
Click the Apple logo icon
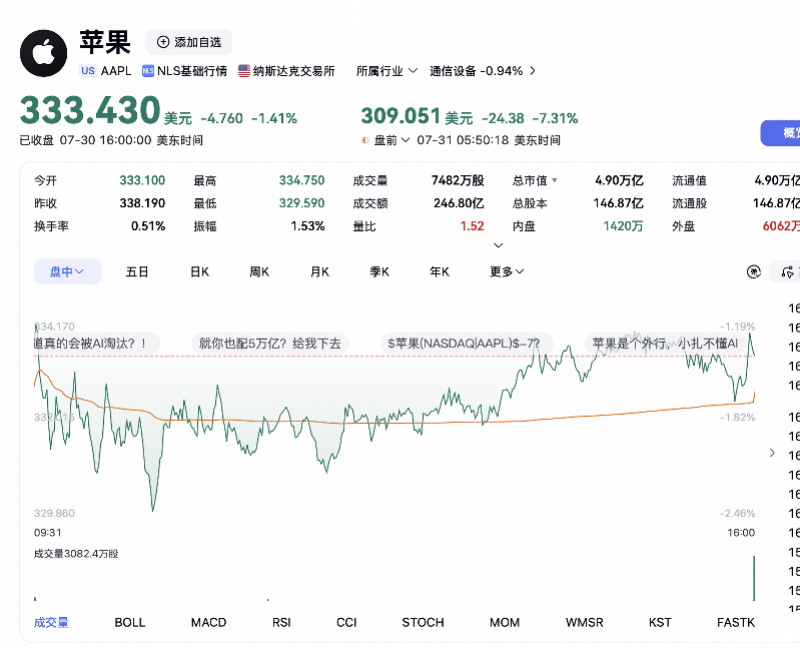pyautogui.click(x=43, y=53)
